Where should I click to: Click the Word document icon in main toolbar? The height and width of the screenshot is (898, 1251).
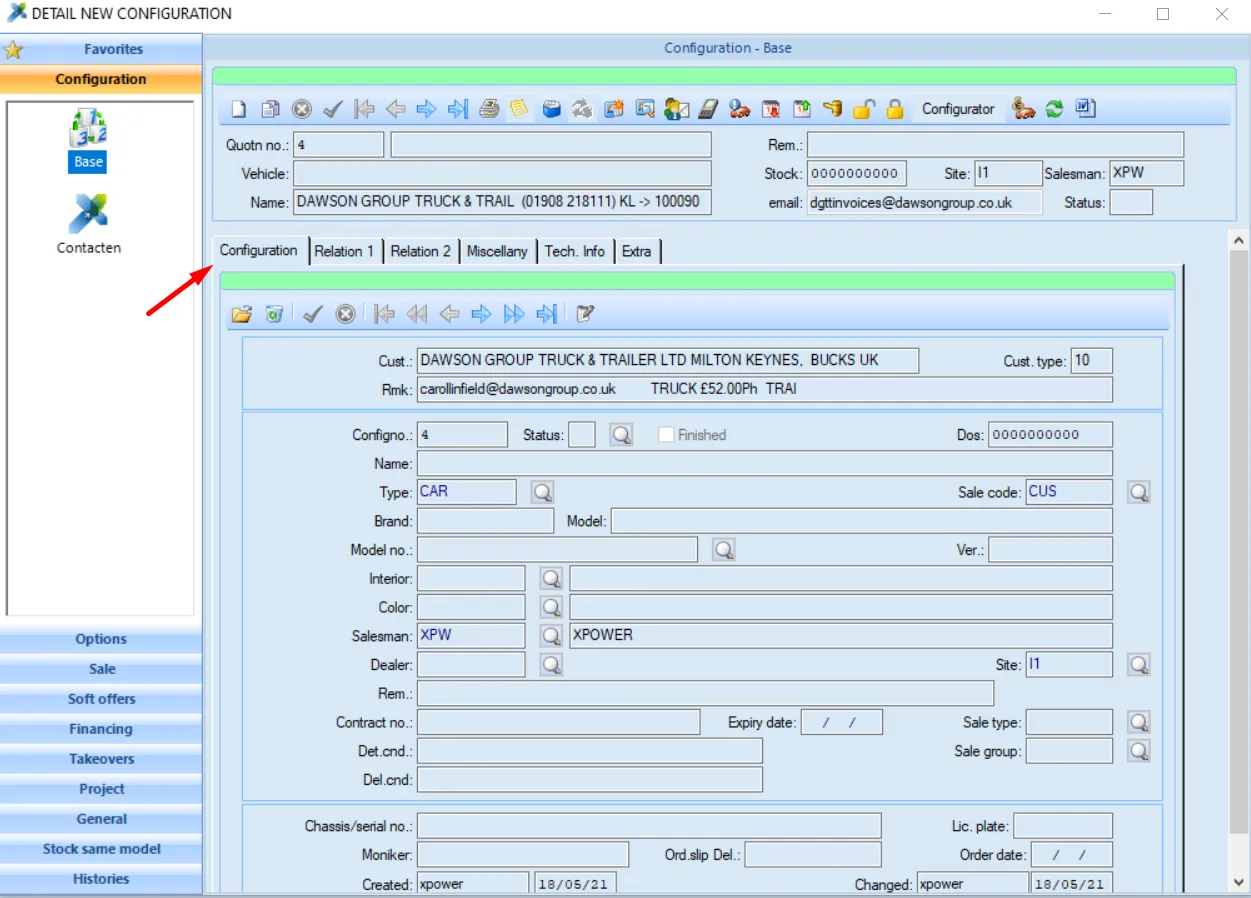(1086, 109)
